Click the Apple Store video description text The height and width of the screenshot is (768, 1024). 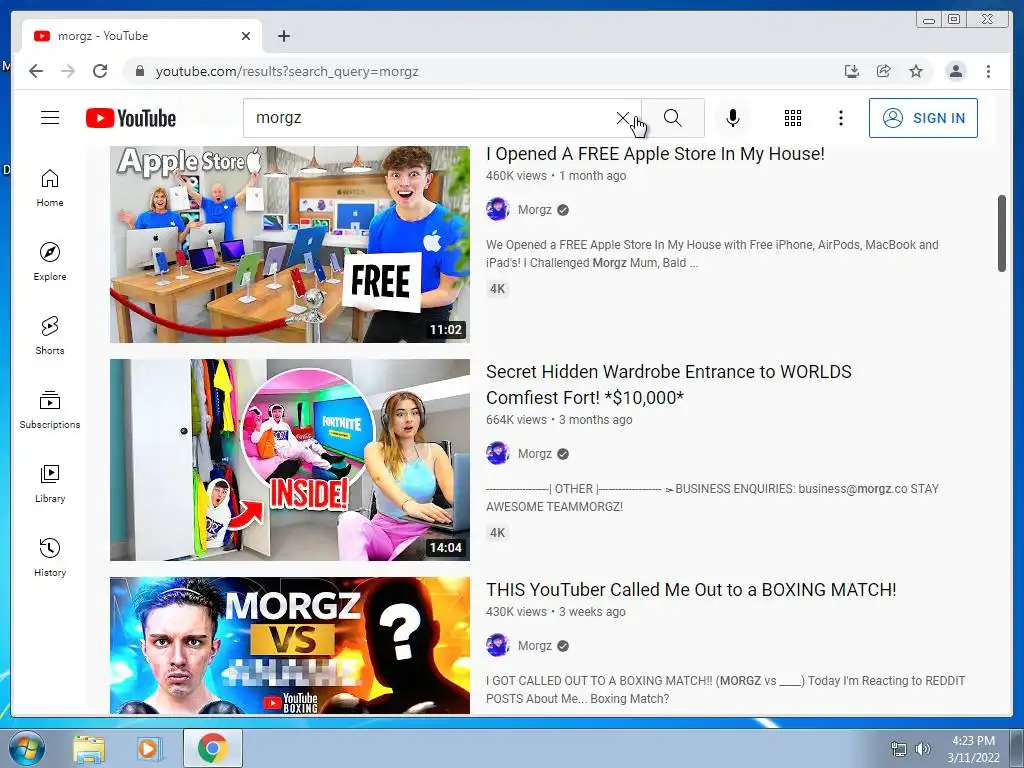coord(712,254)
